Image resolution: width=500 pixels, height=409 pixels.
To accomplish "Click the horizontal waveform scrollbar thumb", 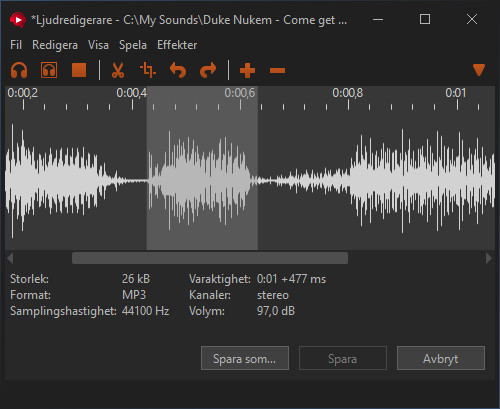I will pyautogui.click(x=210, y=258).
